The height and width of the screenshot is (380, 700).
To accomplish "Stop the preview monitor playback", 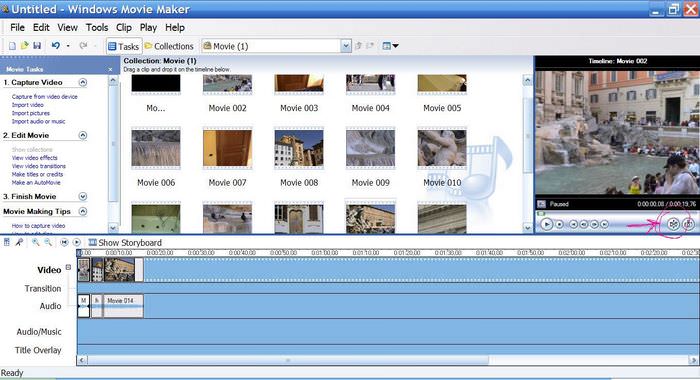I will 559,224.
